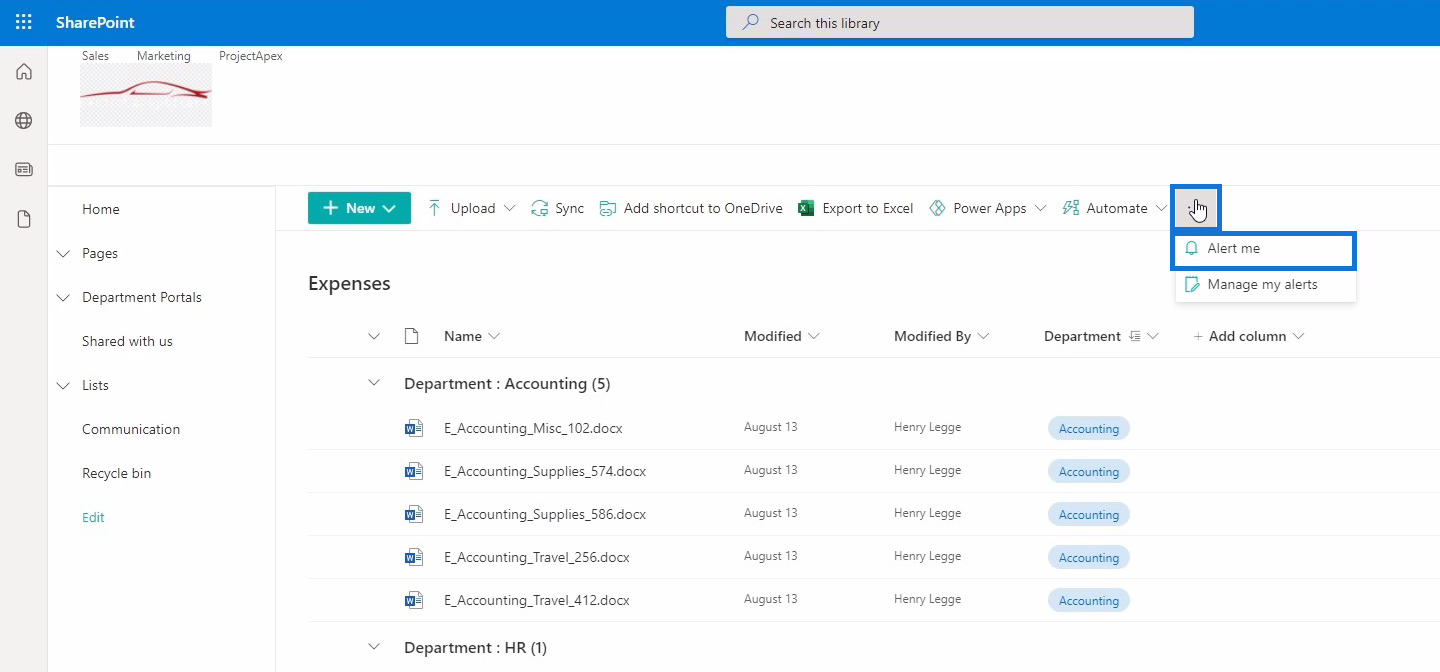The width and height of the screenshot is (1440, 672).
Task: Click Add column header
Action: 1249,336
